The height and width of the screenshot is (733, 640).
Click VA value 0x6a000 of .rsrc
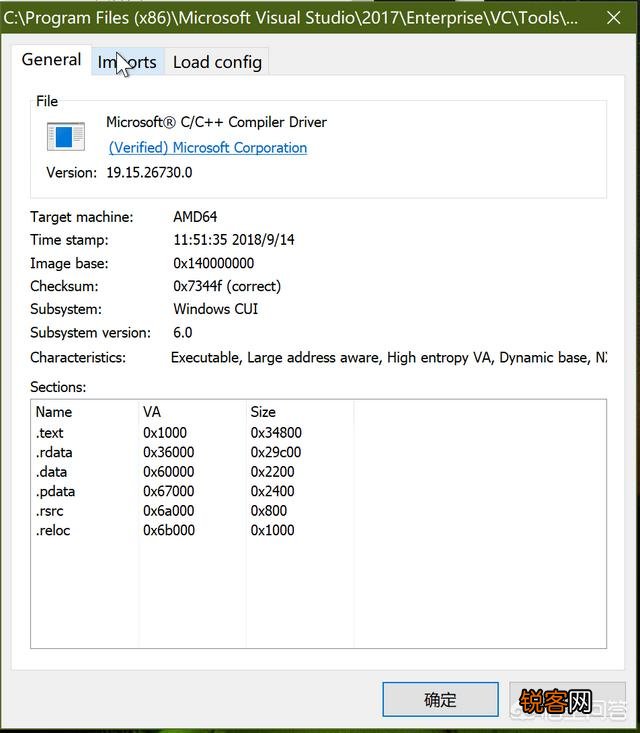click(168, 510)
